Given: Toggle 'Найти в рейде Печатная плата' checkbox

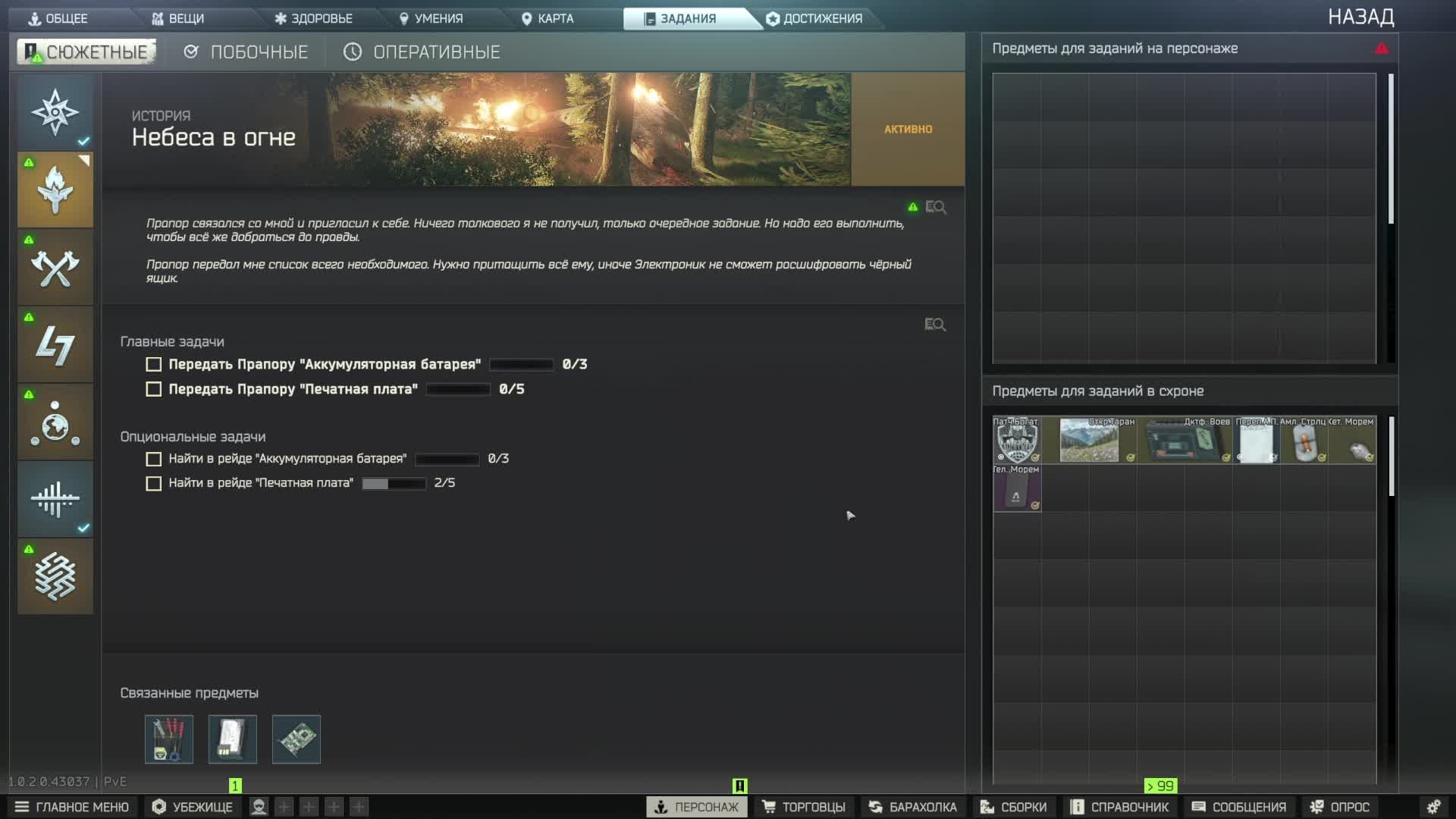Looking at the screenshot, I should (154, 484).
